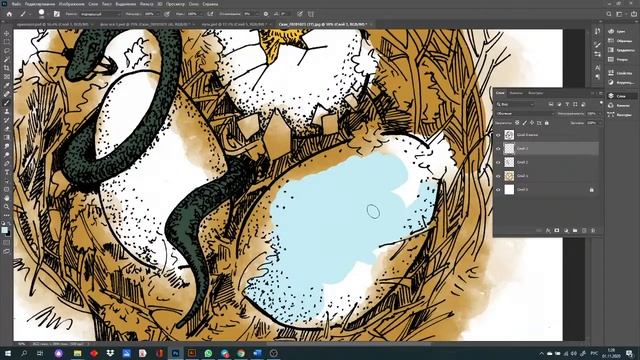Select the Crop tool
640x360 pixels.
pyautogui.click(x=7, y=68)
